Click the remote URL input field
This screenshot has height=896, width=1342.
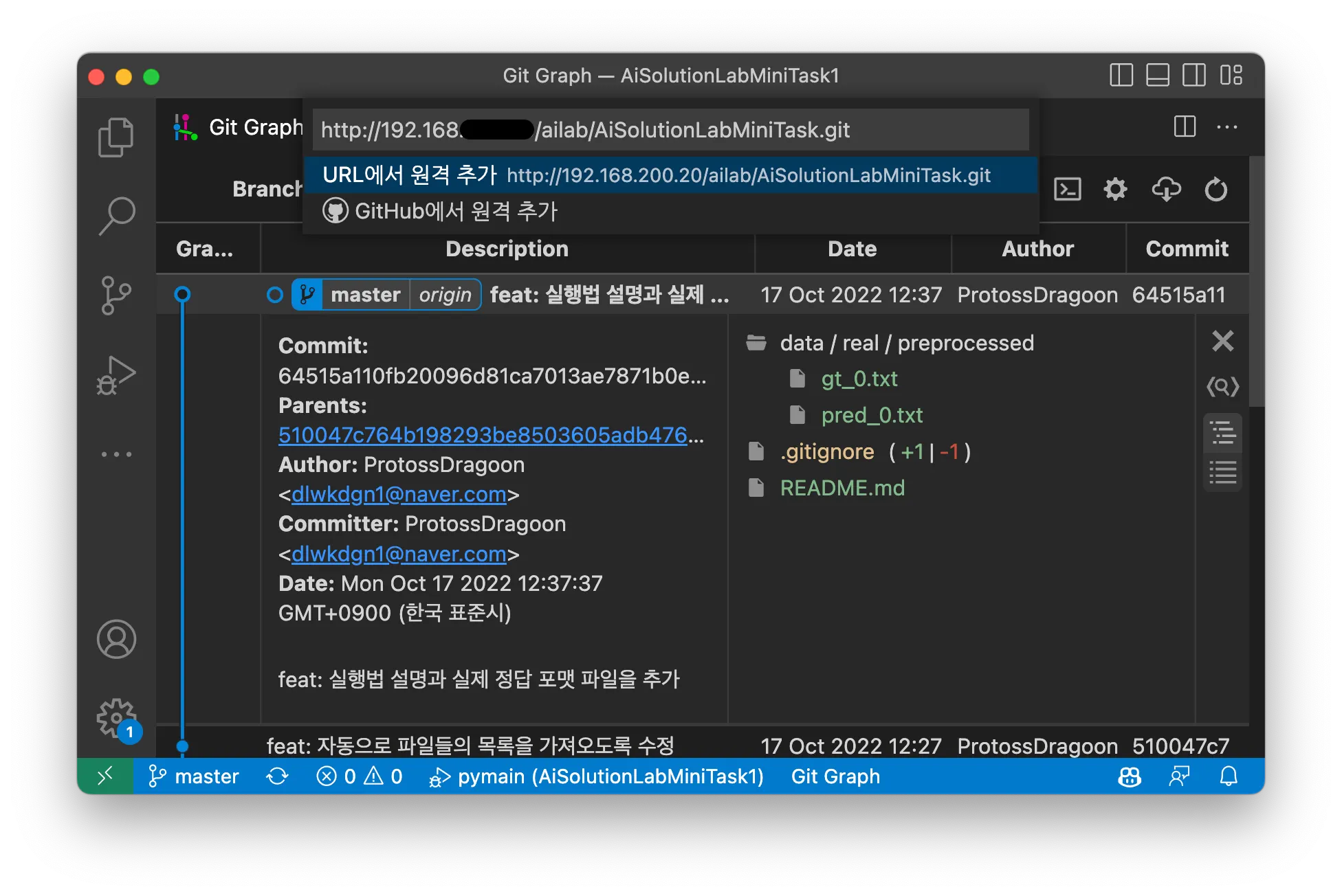click(670, 130)
